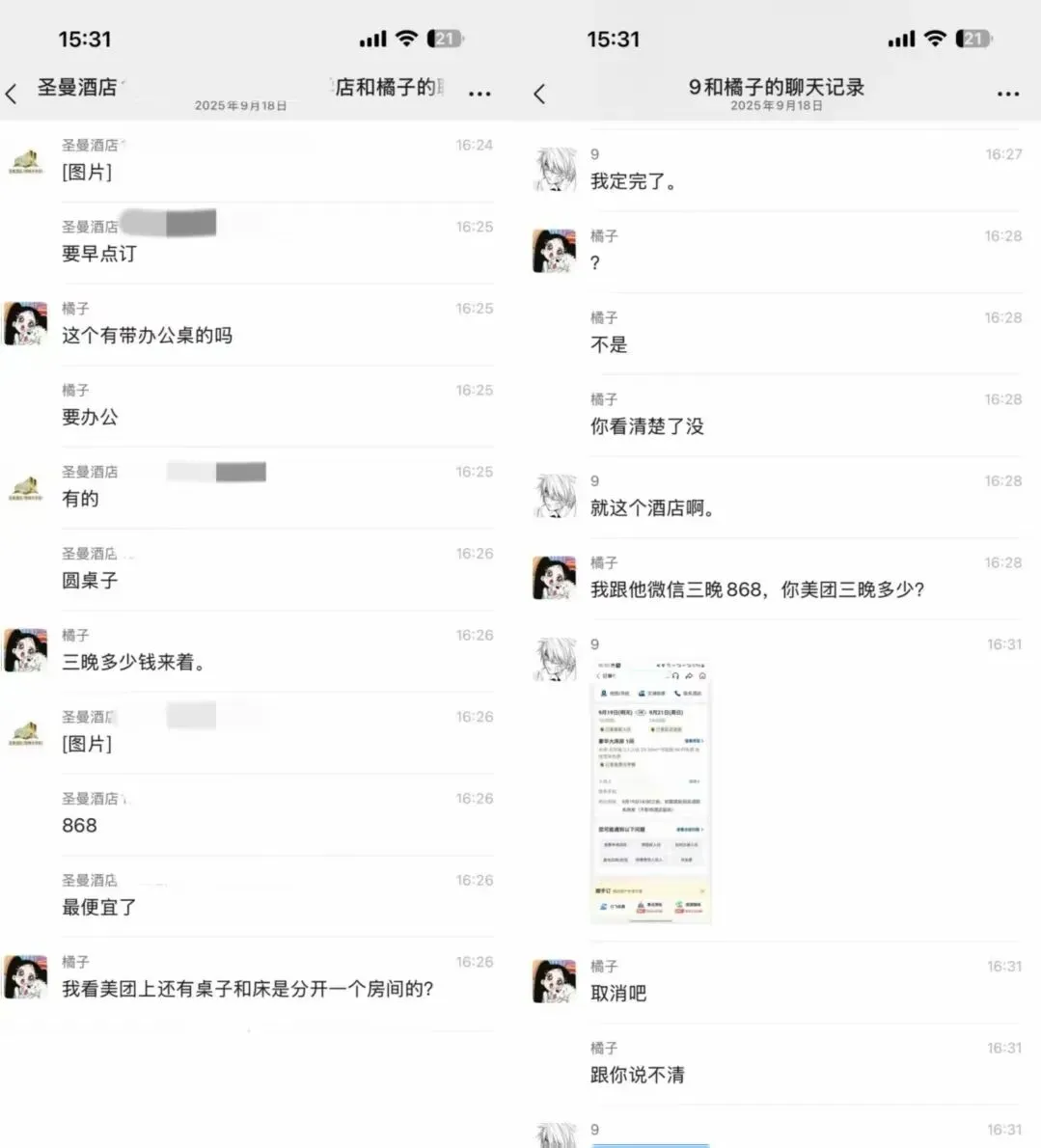Viewport: 1041px width, 1148px height.
Task: Tap the Wi-Fi icon in left status bar
Action: pos(406,38)
